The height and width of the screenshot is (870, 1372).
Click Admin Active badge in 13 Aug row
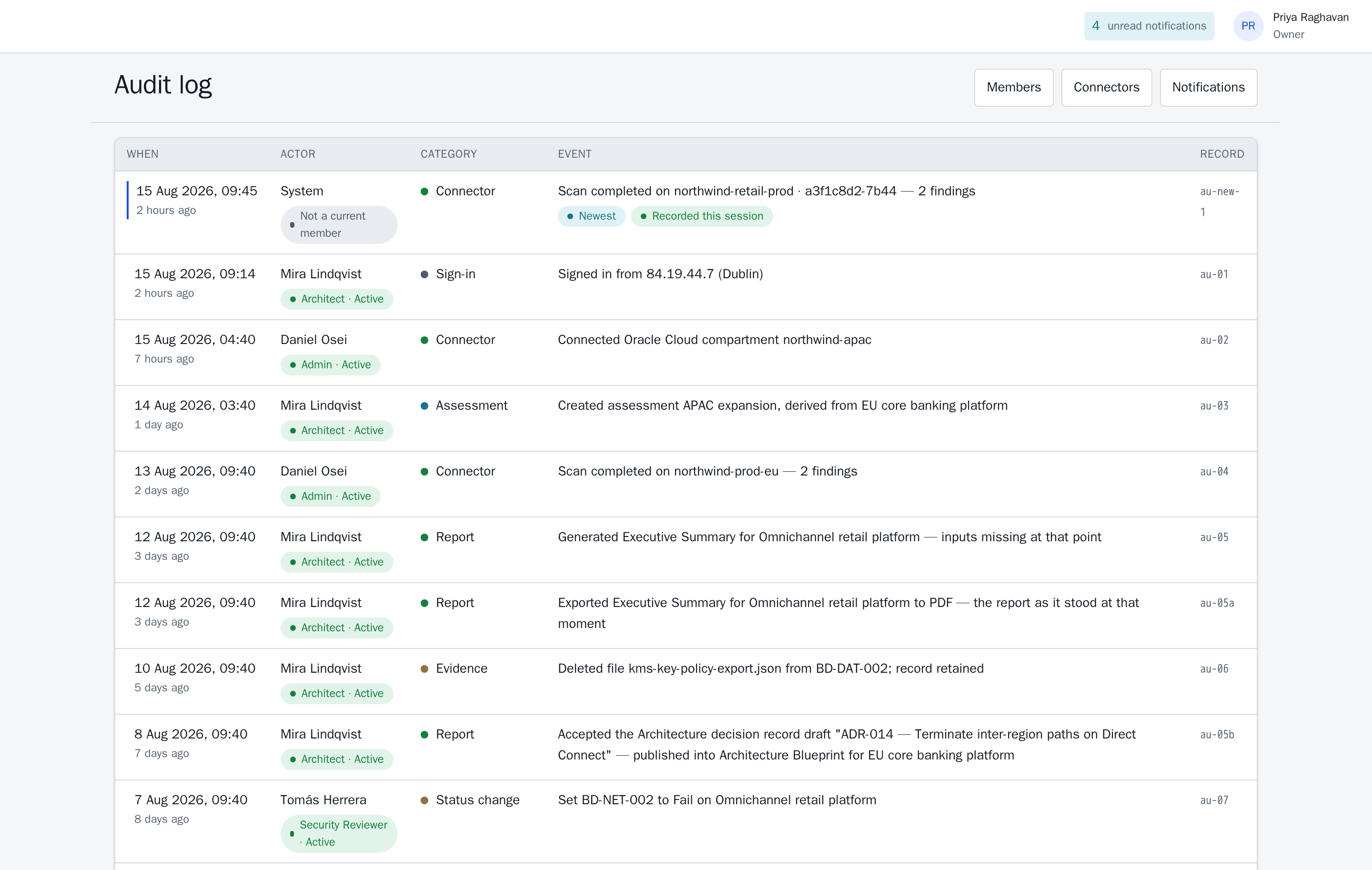(330, 496)
